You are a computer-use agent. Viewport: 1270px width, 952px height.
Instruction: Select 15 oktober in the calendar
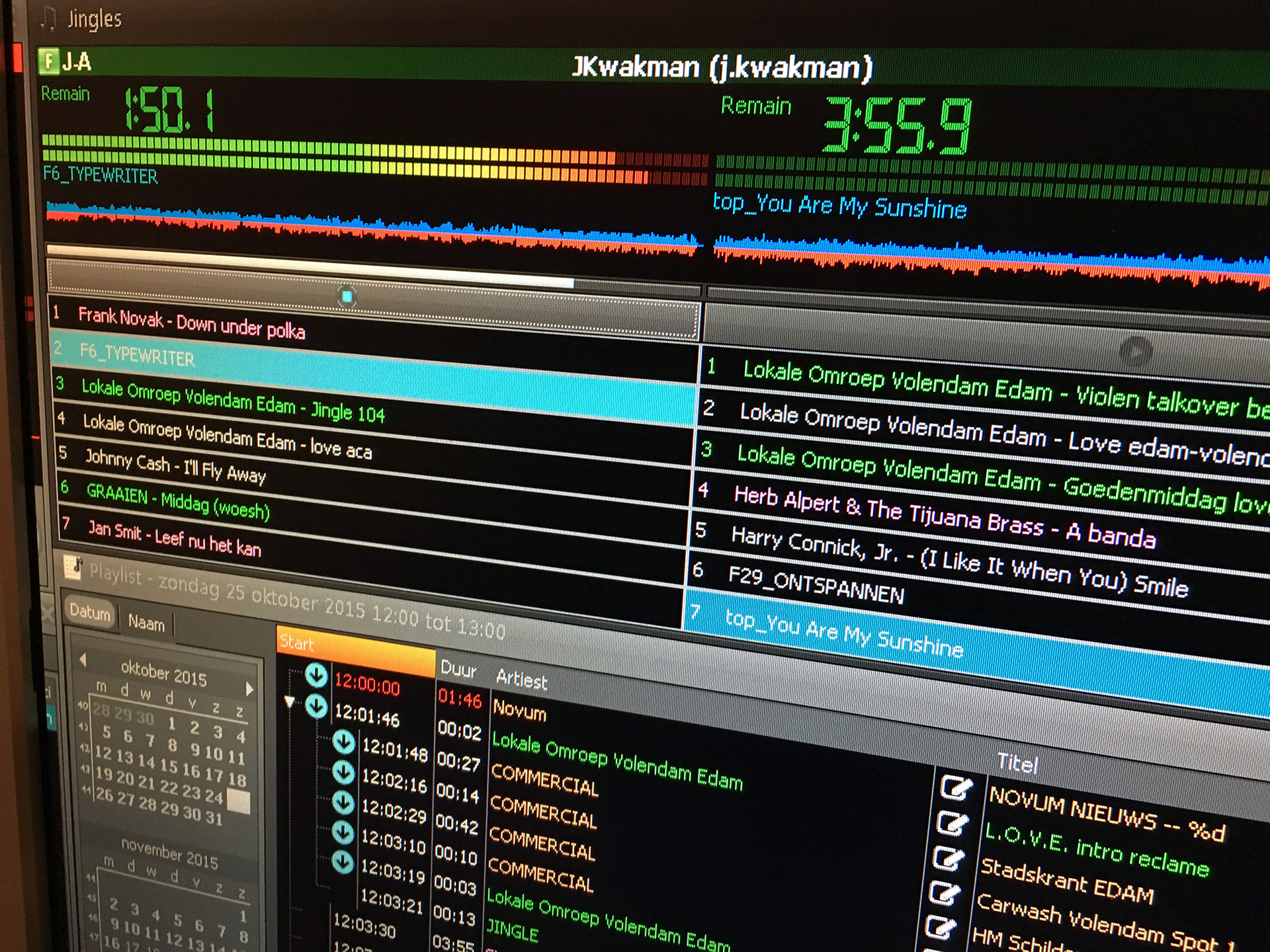pyautogui.click(x=169, y=766)
